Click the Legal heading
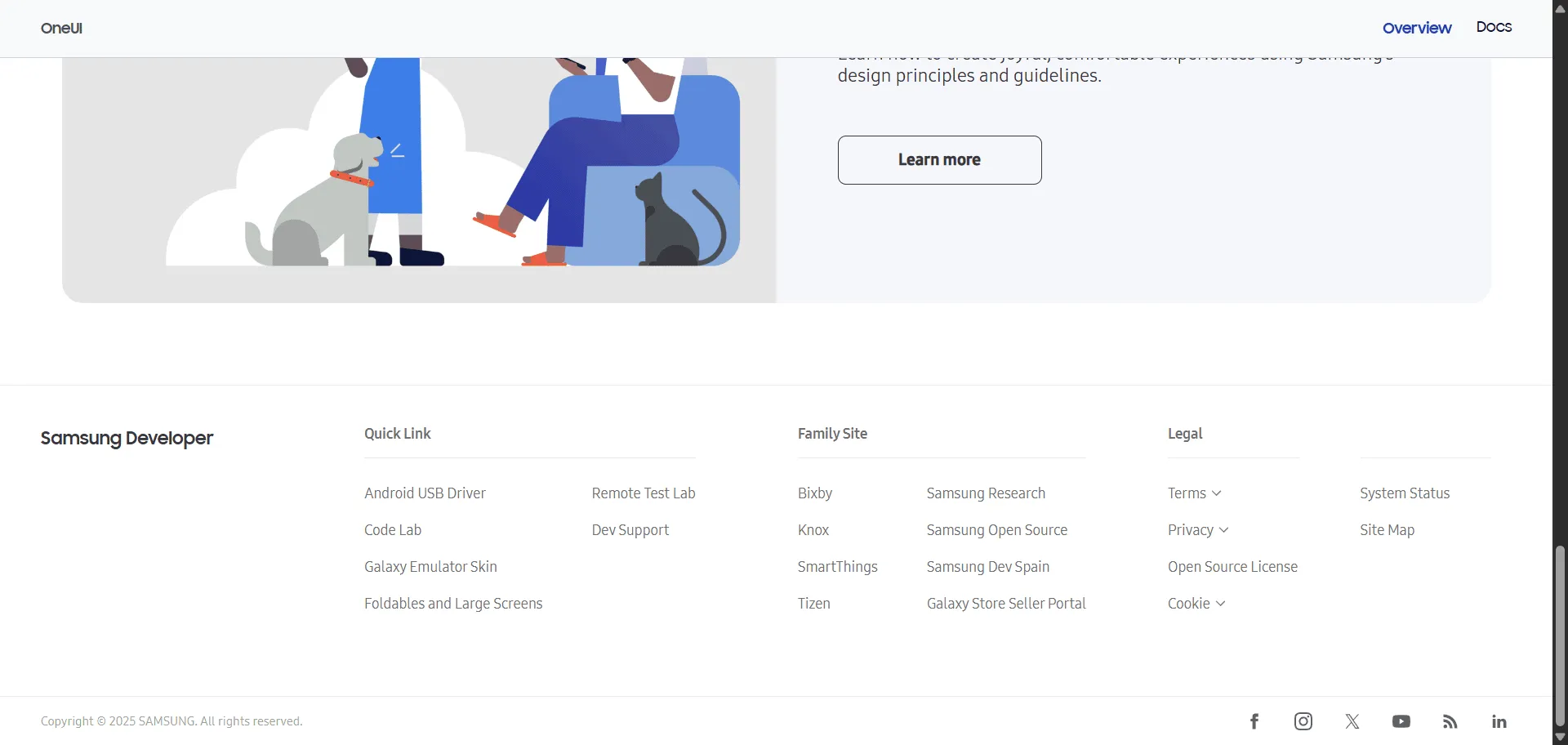The width and height of the screenshot is (1568, 745). click(1185, 434)
